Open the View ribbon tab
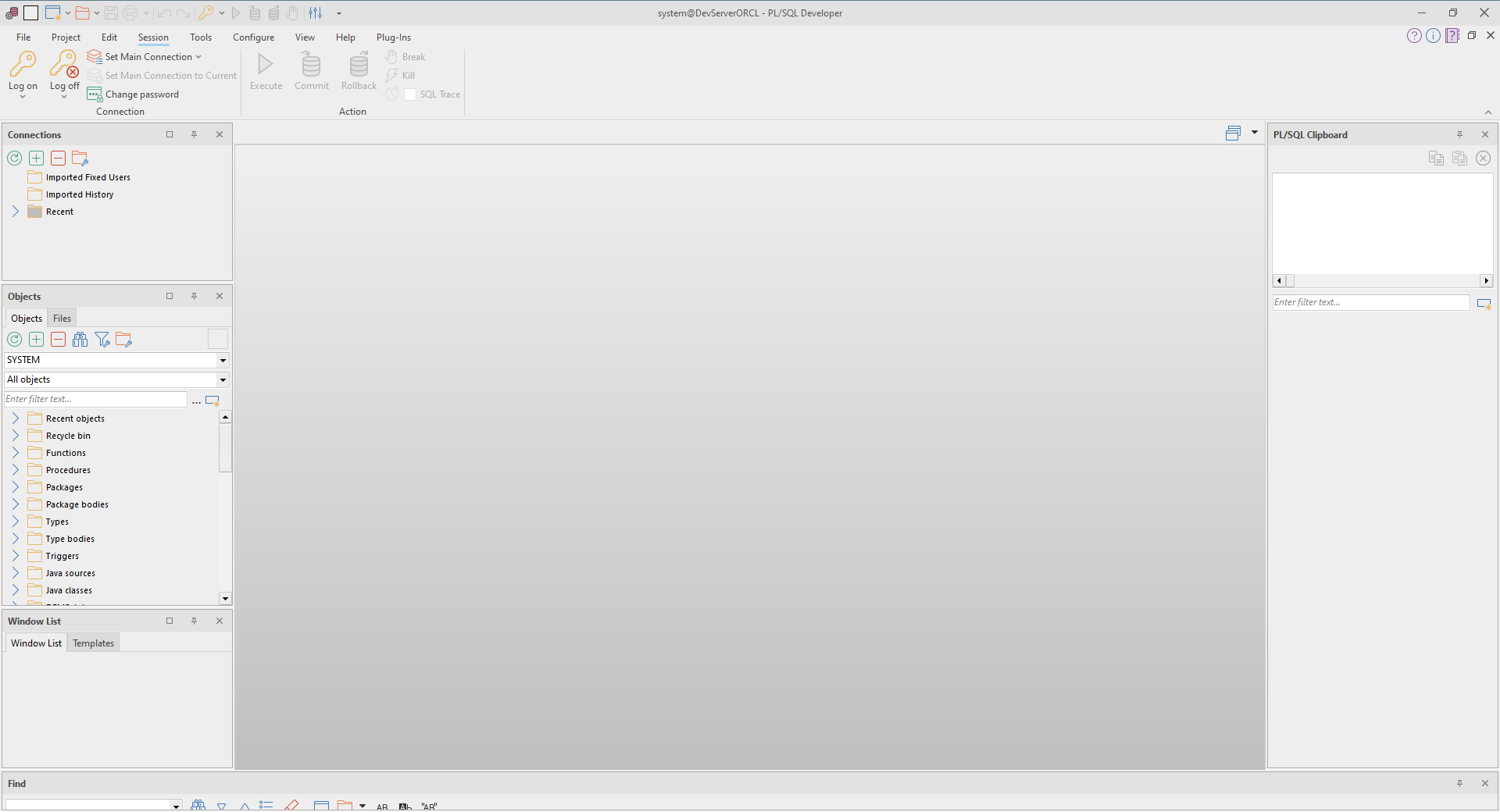This screenshot has width=1500, height=812. click(x=305, y=37)
